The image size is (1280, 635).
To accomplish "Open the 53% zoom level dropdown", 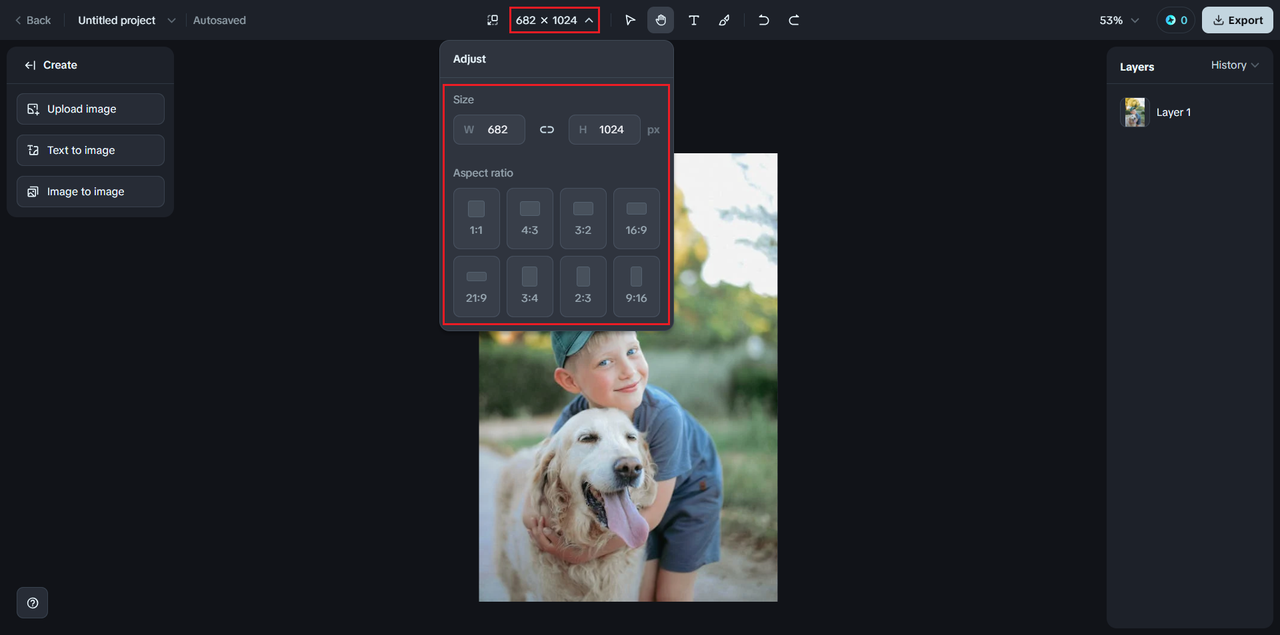I will (1119, 20).
